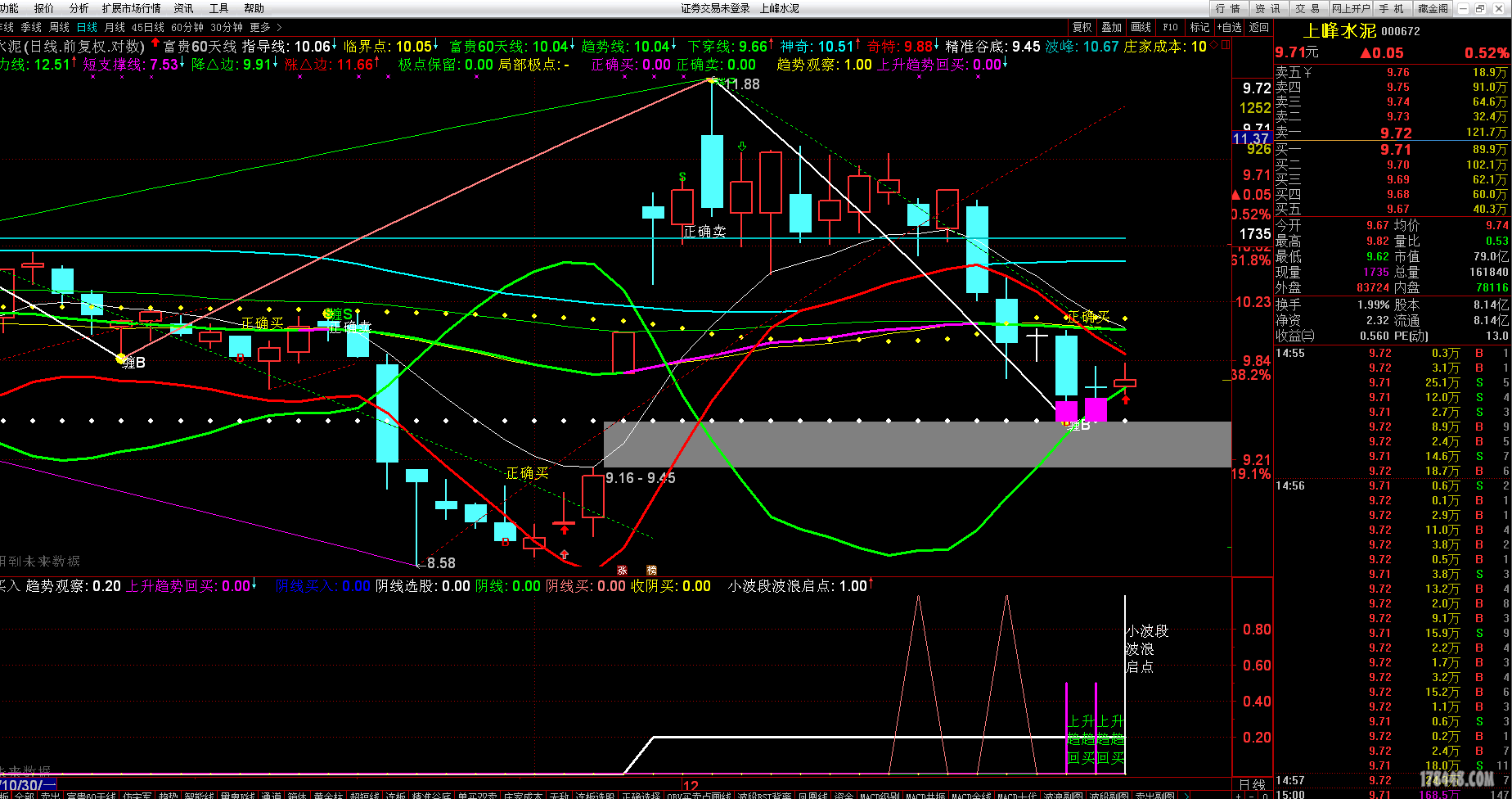
Task: Open the 帮助 menu
Action: click(x=254, y=8)
